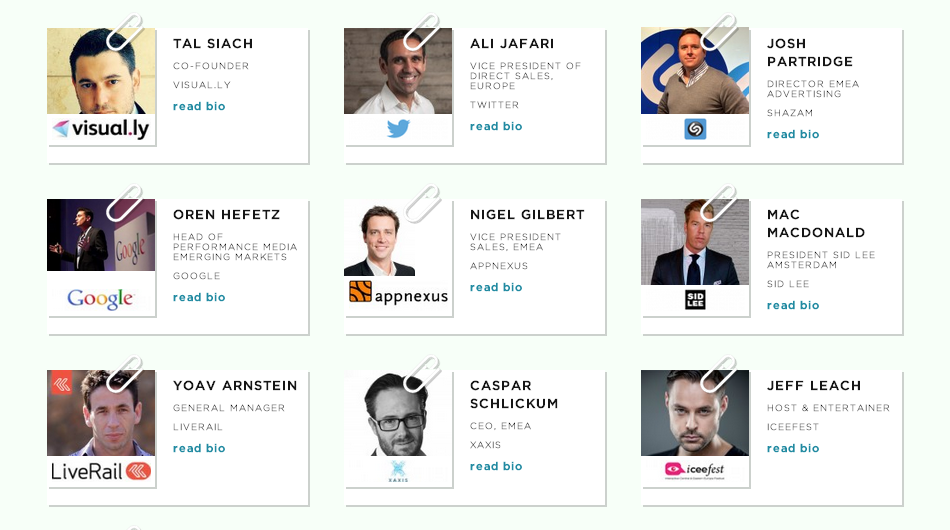The image size is (950, 530).
Task: Click the Sid Lee logo icon
Action: (x=695, y=299)
